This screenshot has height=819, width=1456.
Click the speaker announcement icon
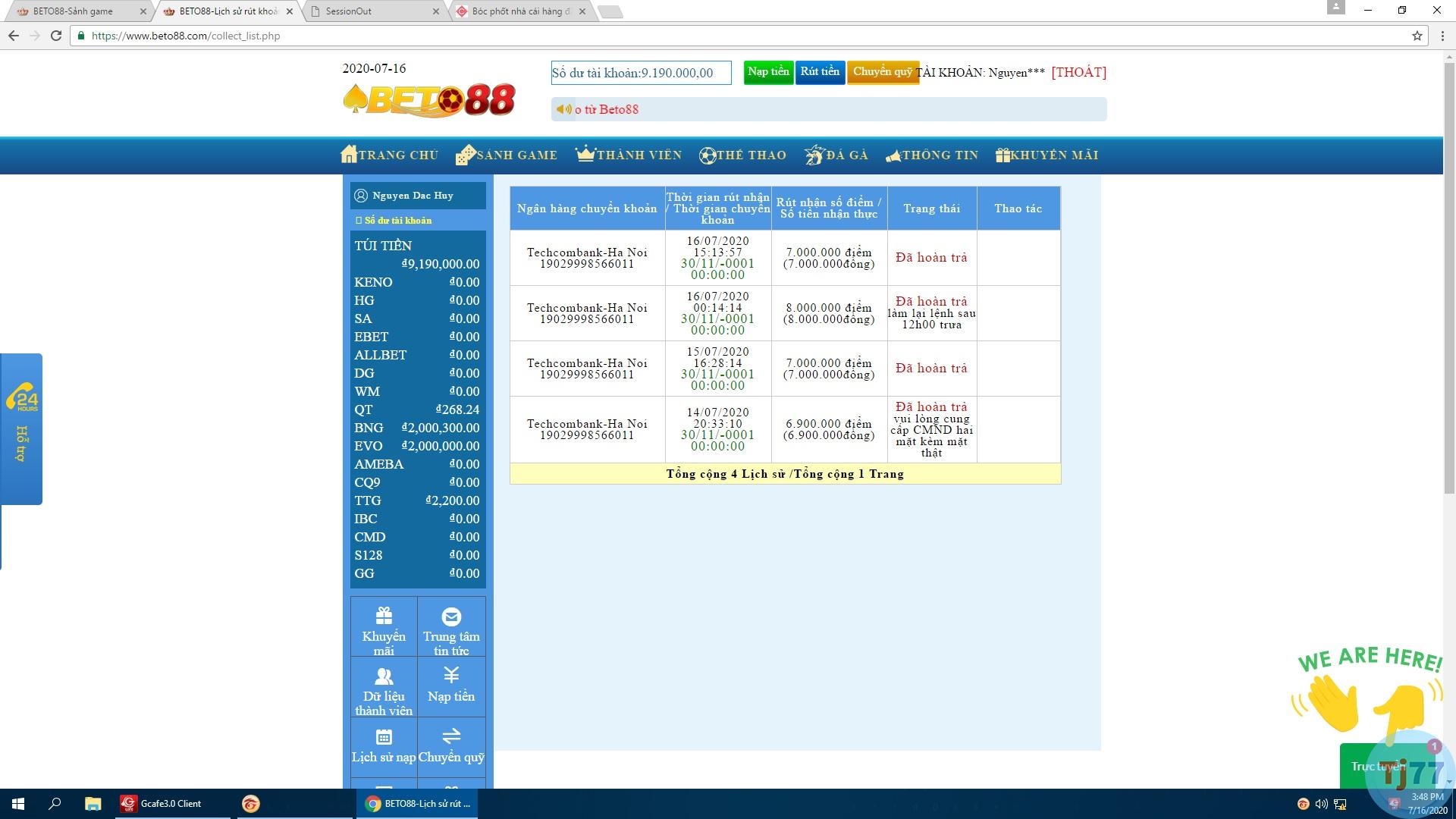click(563, 109)
